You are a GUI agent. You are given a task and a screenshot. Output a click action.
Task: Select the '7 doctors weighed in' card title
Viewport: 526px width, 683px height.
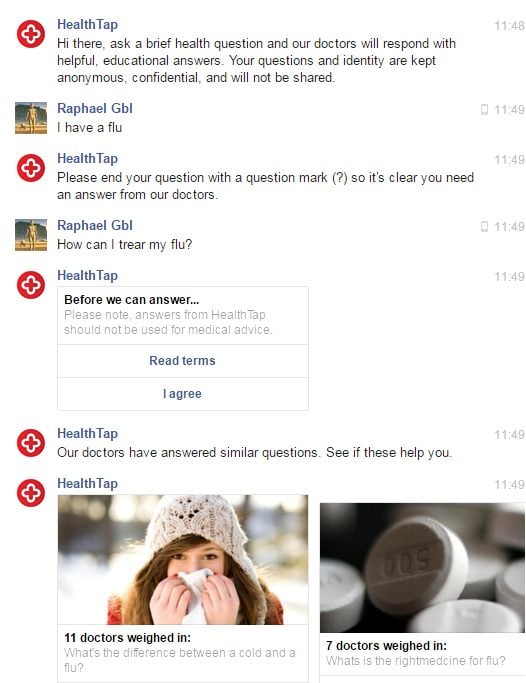pos(386,646)
